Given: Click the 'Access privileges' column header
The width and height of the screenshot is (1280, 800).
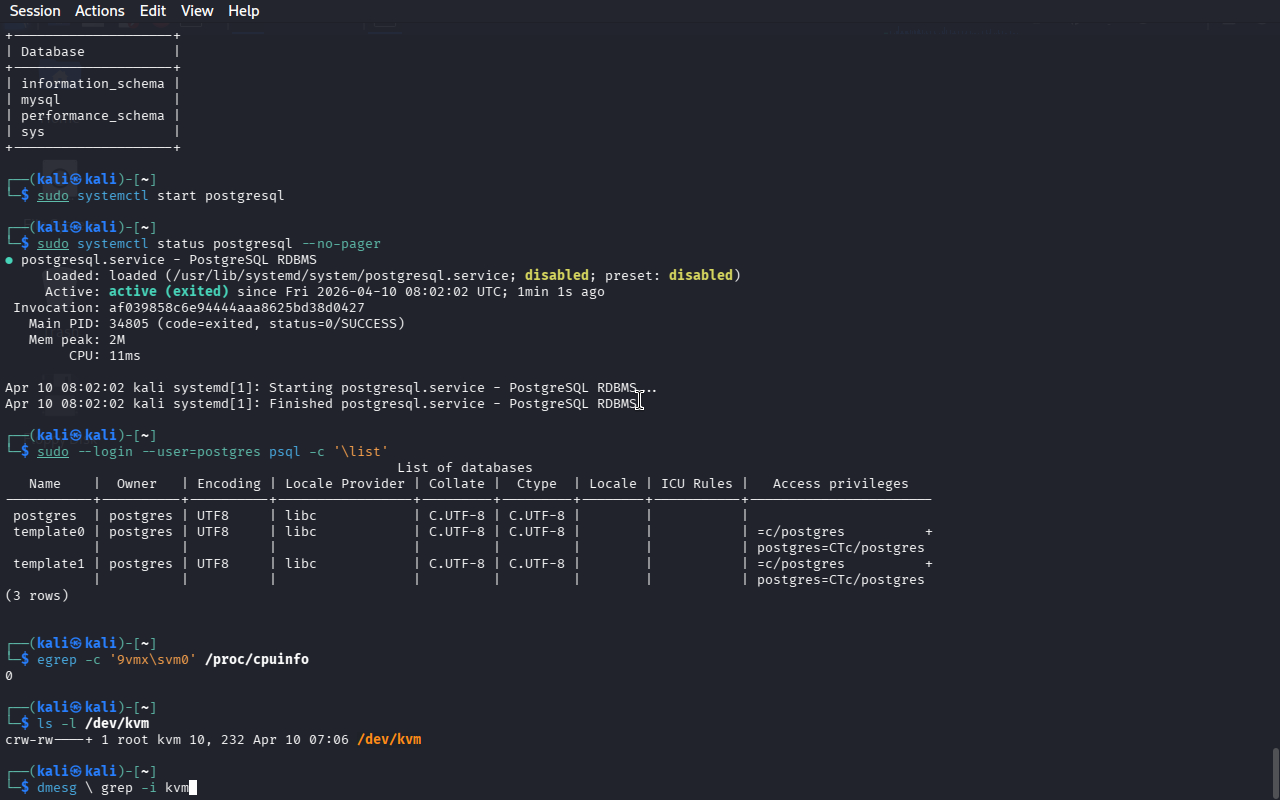Looking at the screenshot, I should 840,484.
